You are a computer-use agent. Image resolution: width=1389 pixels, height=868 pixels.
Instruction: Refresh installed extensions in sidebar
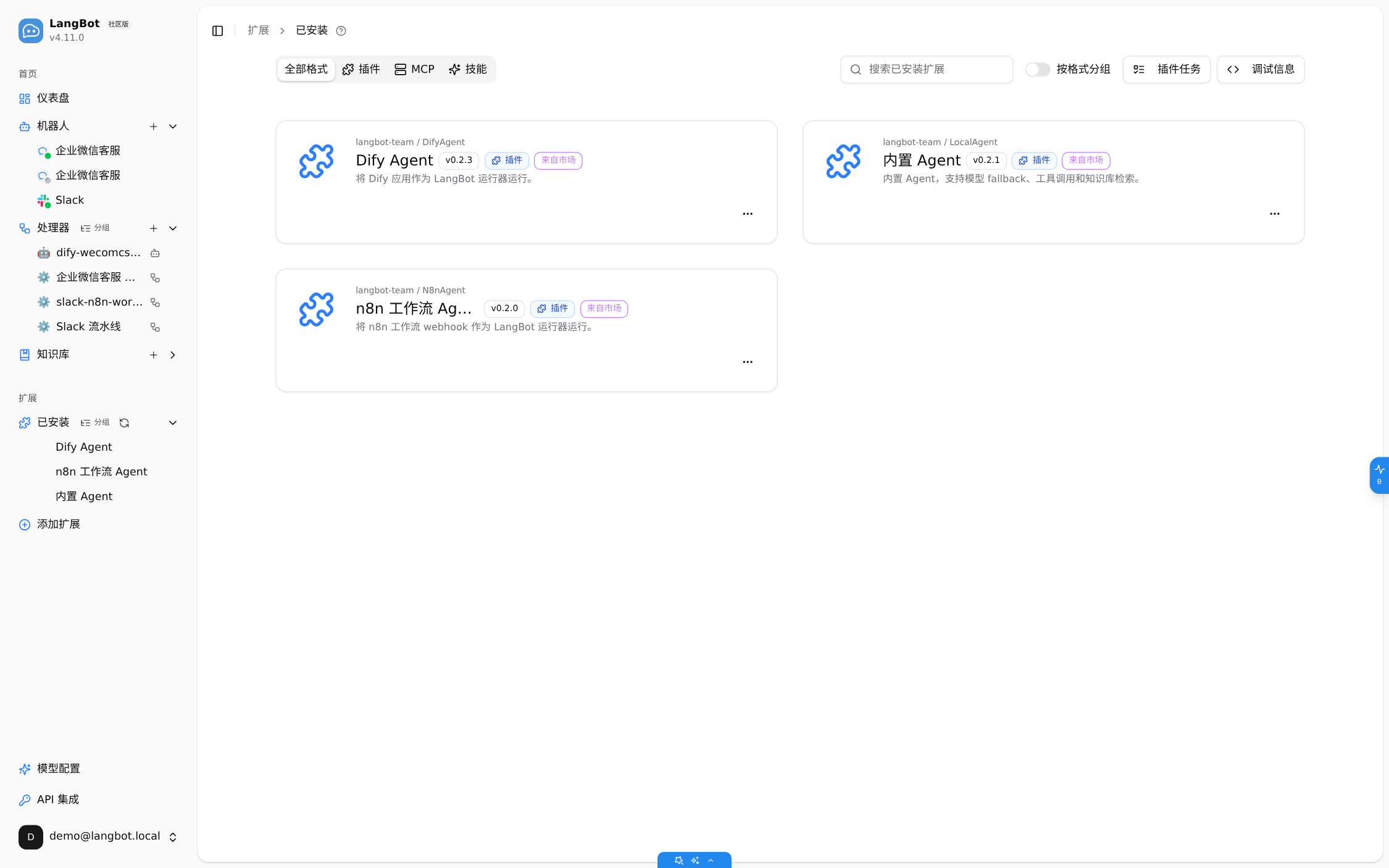124,423
